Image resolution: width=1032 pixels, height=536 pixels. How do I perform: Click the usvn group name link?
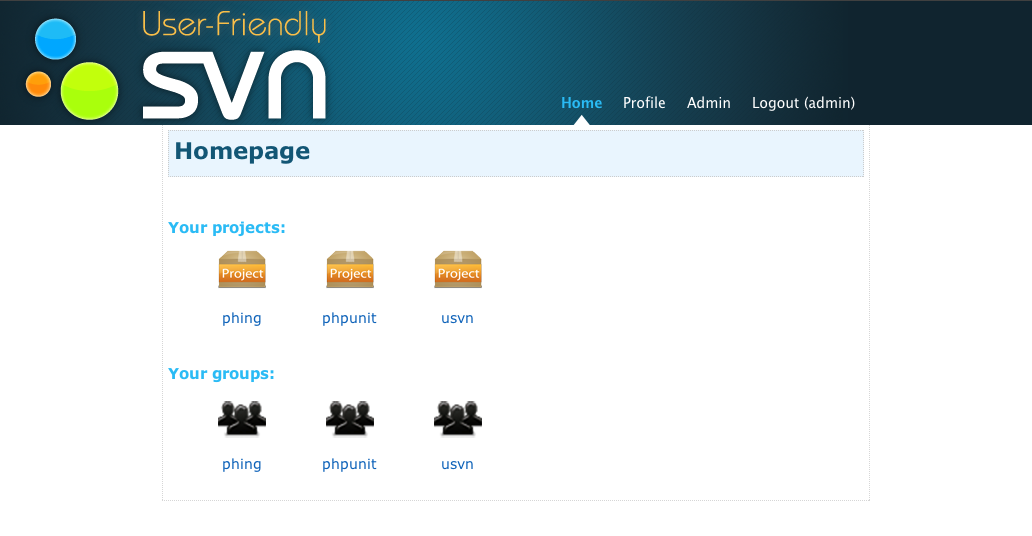[457, 464]
